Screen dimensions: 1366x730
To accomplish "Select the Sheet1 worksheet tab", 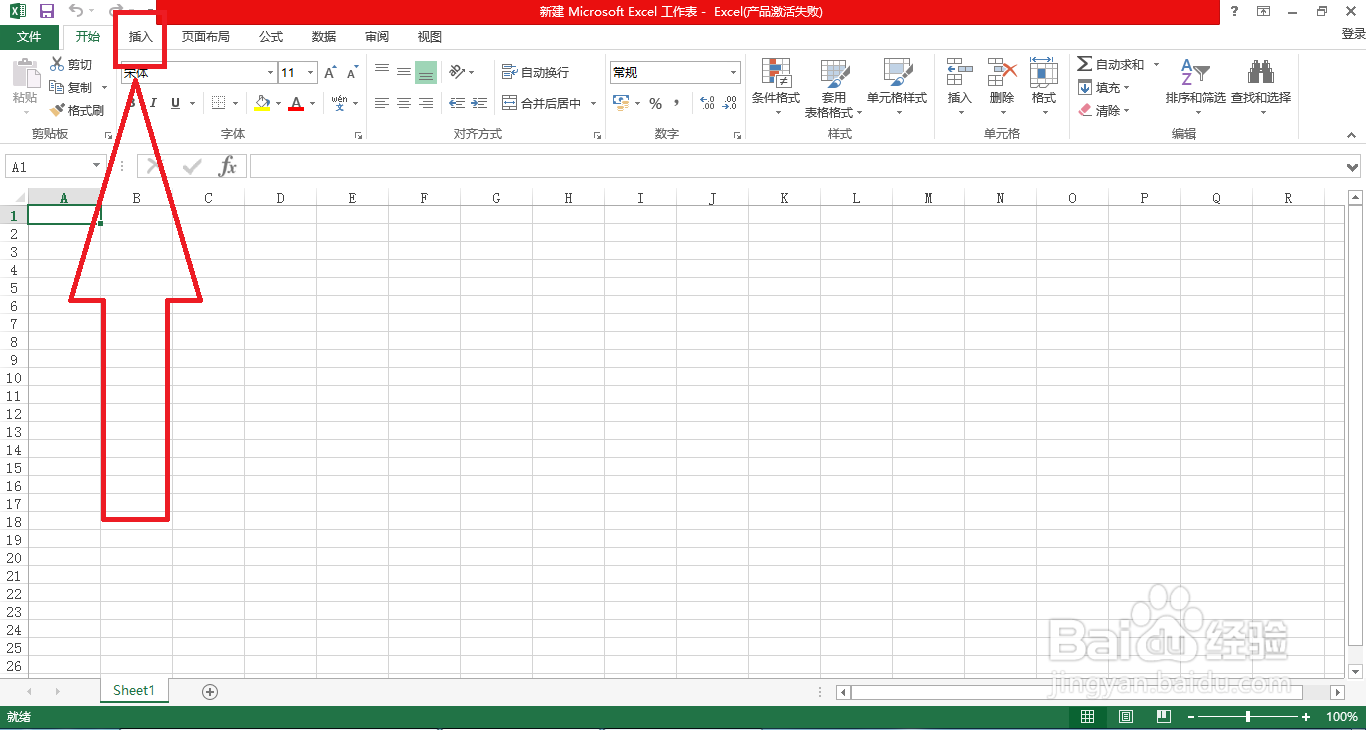I will click(134, 690).
